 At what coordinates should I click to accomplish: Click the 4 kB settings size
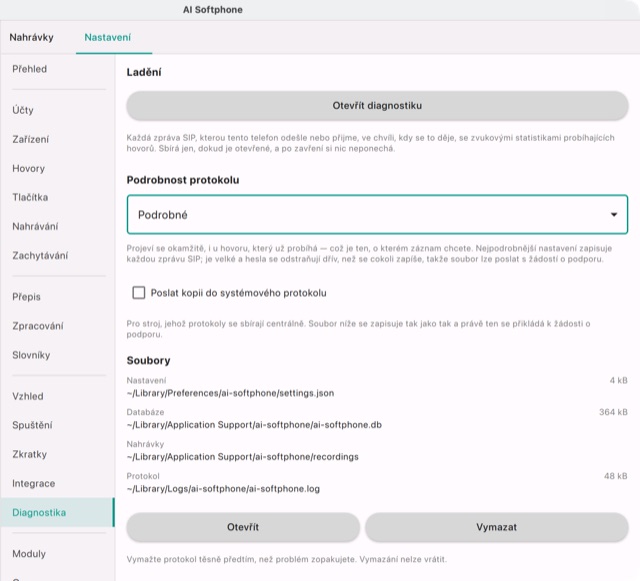point(618,381)
